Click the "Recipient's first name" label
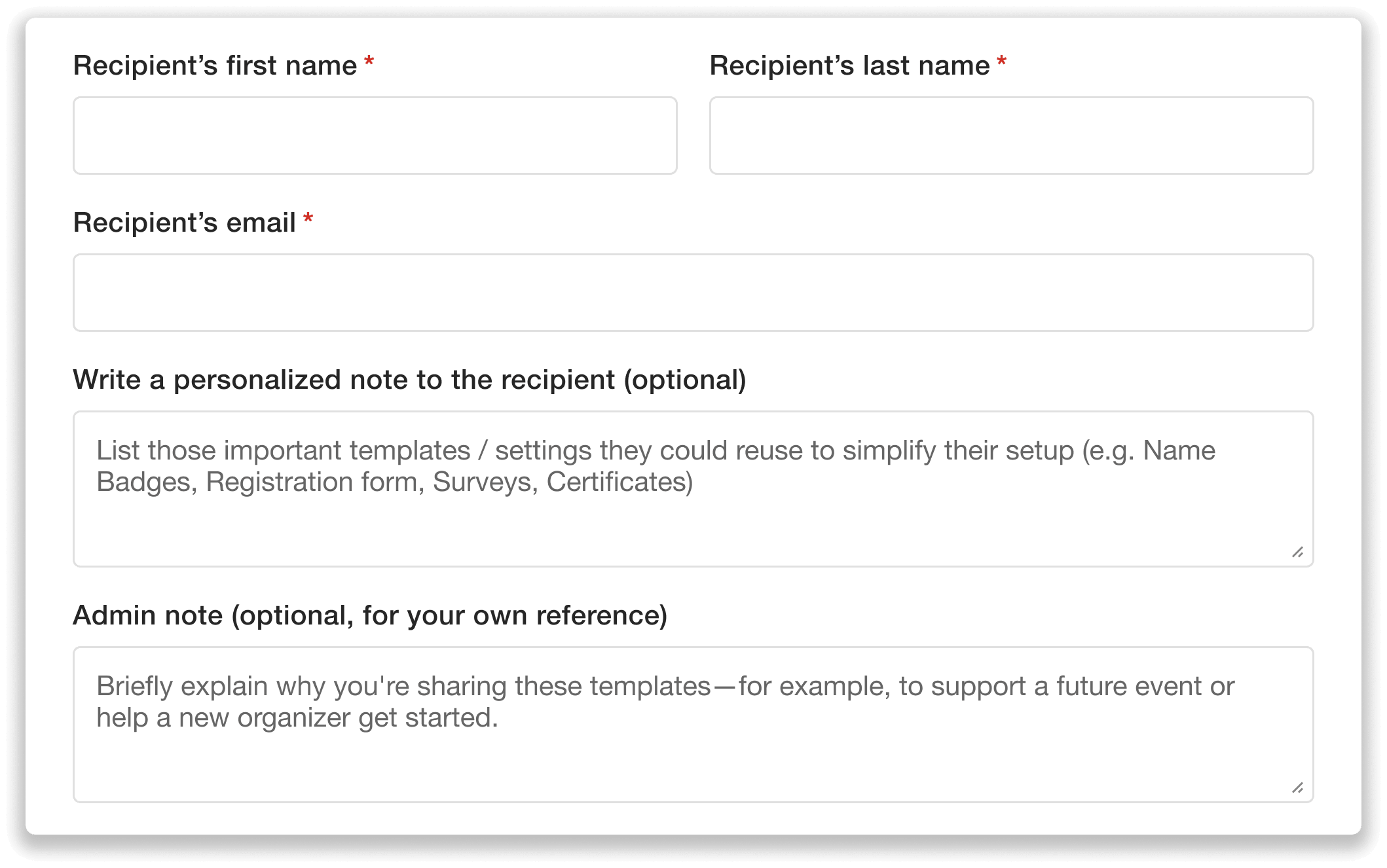 (215, 65)
